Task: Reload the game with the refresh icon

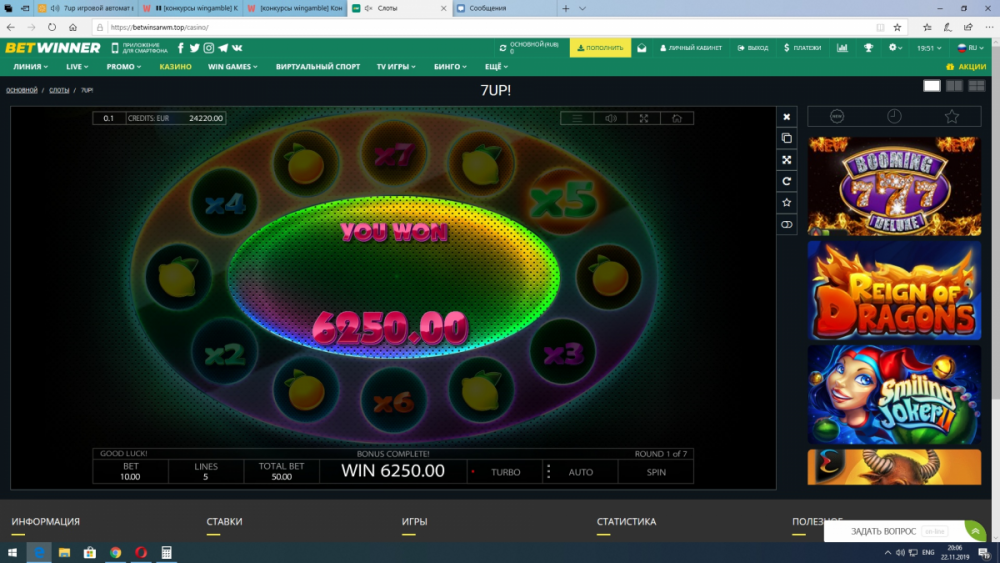Action: pos(787,181)
